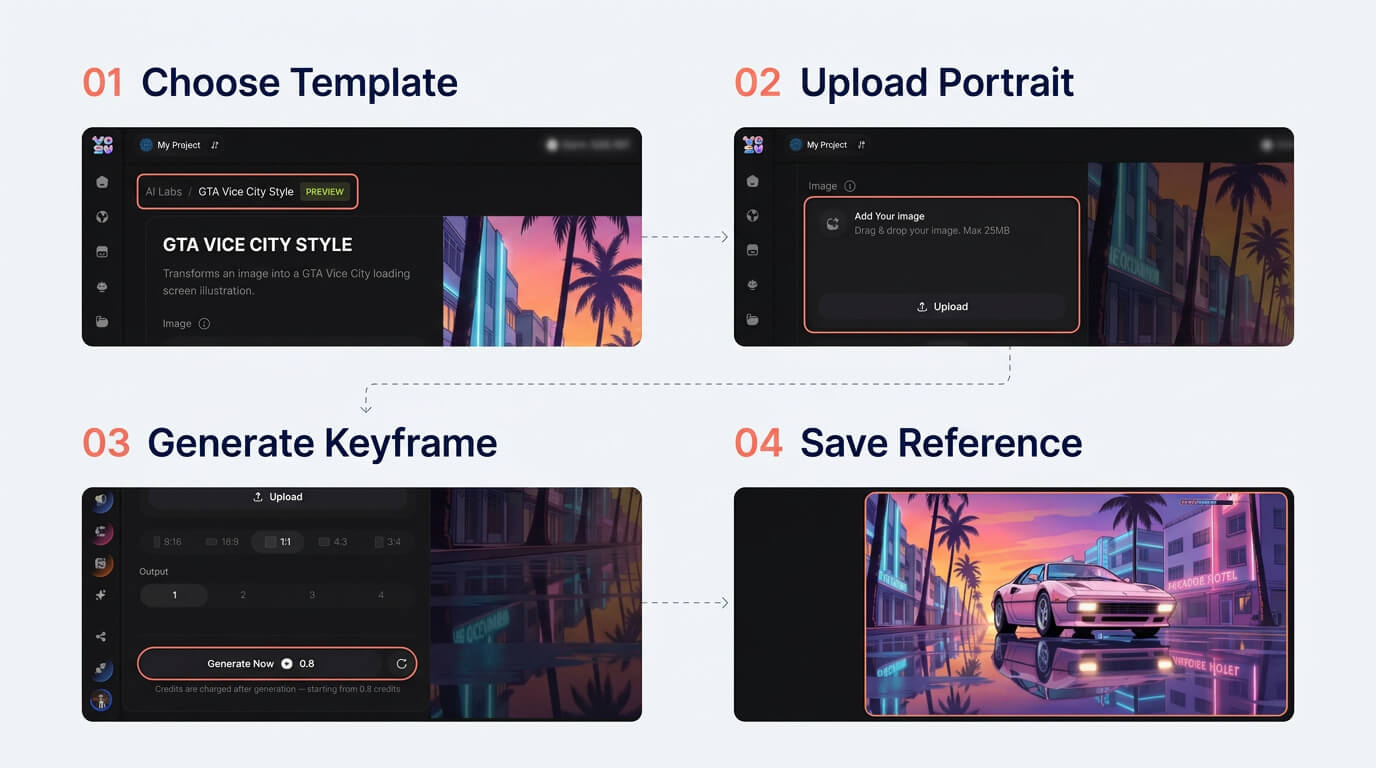The width and height of the screenshot is (1376, 768).
Task: Click the generated car image in Save Reference
Action: click(x=1076, y=604)
